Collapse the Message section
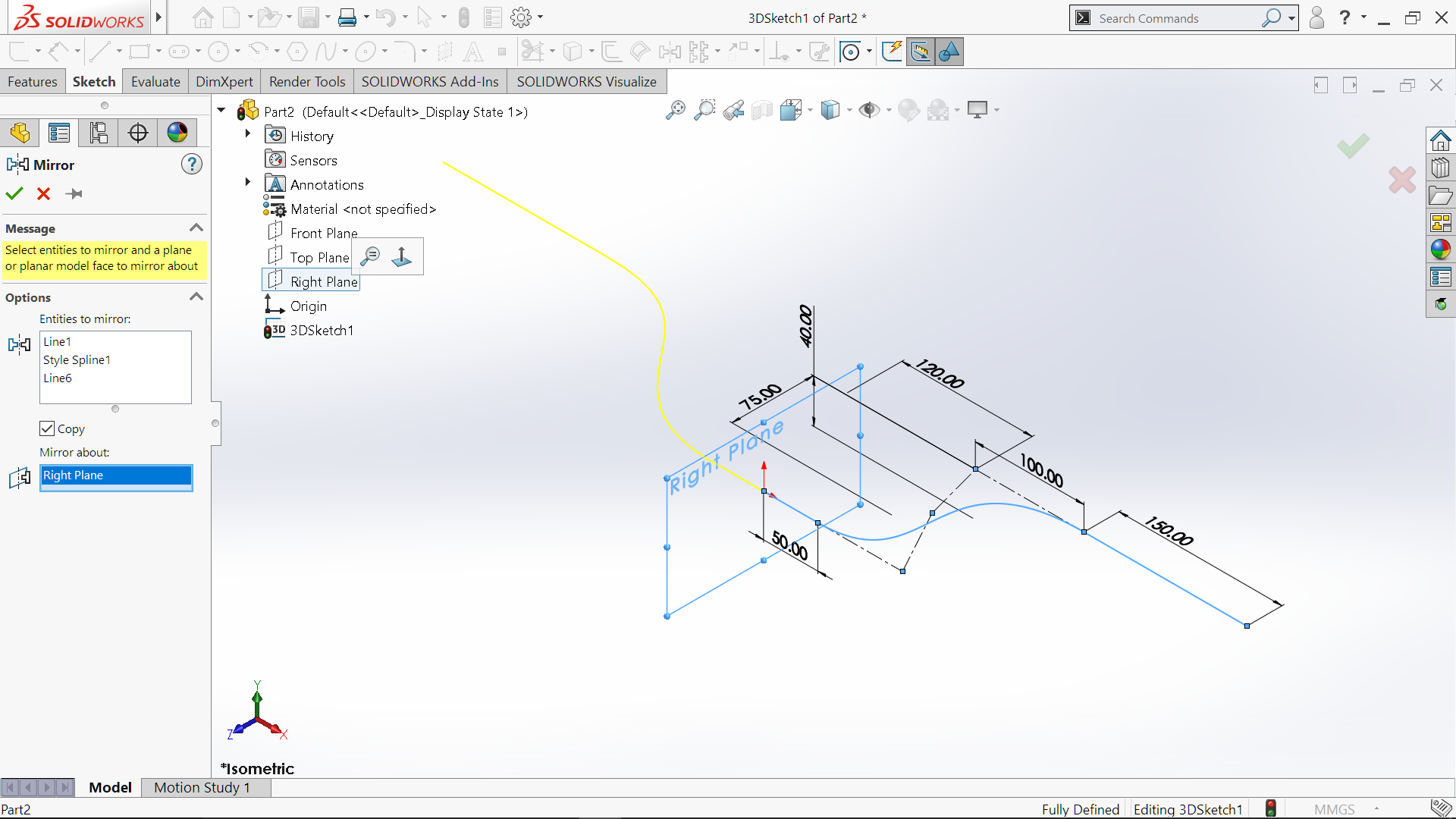The image size is (1456, 819). 196,228
